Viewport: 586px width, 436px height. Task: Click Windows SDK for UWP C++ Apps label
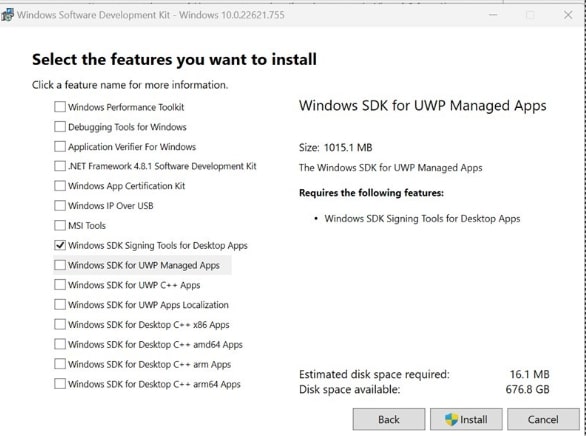(134, 285)
